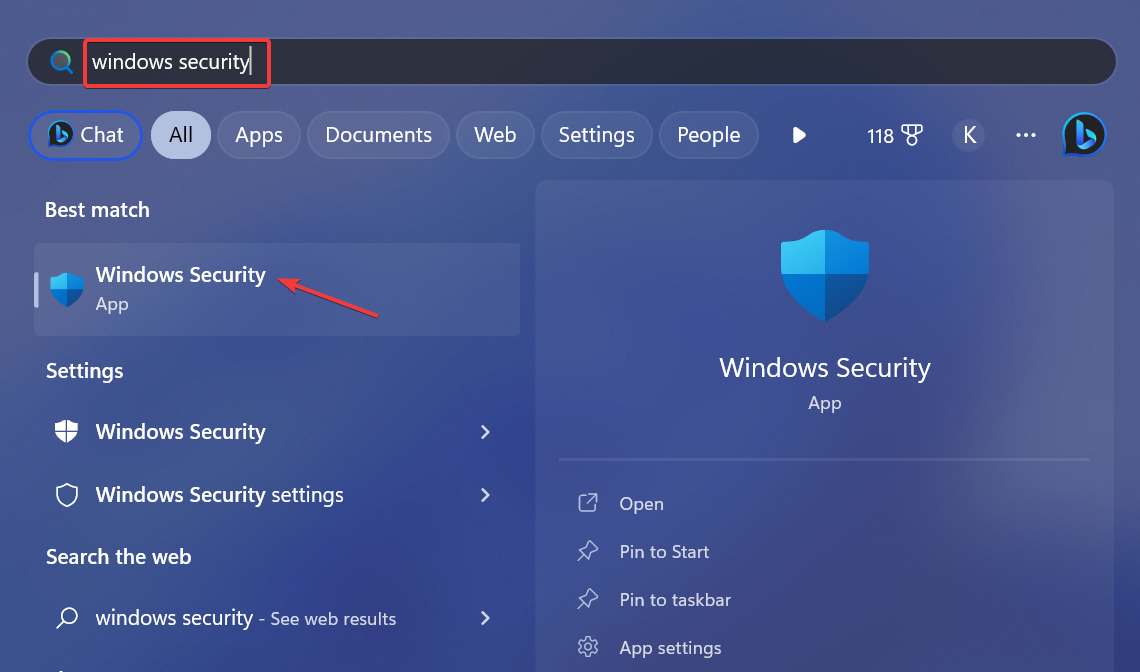1140x672 pixels.
Task: Switch to the People filter tab
Action: tap(709, 135)
